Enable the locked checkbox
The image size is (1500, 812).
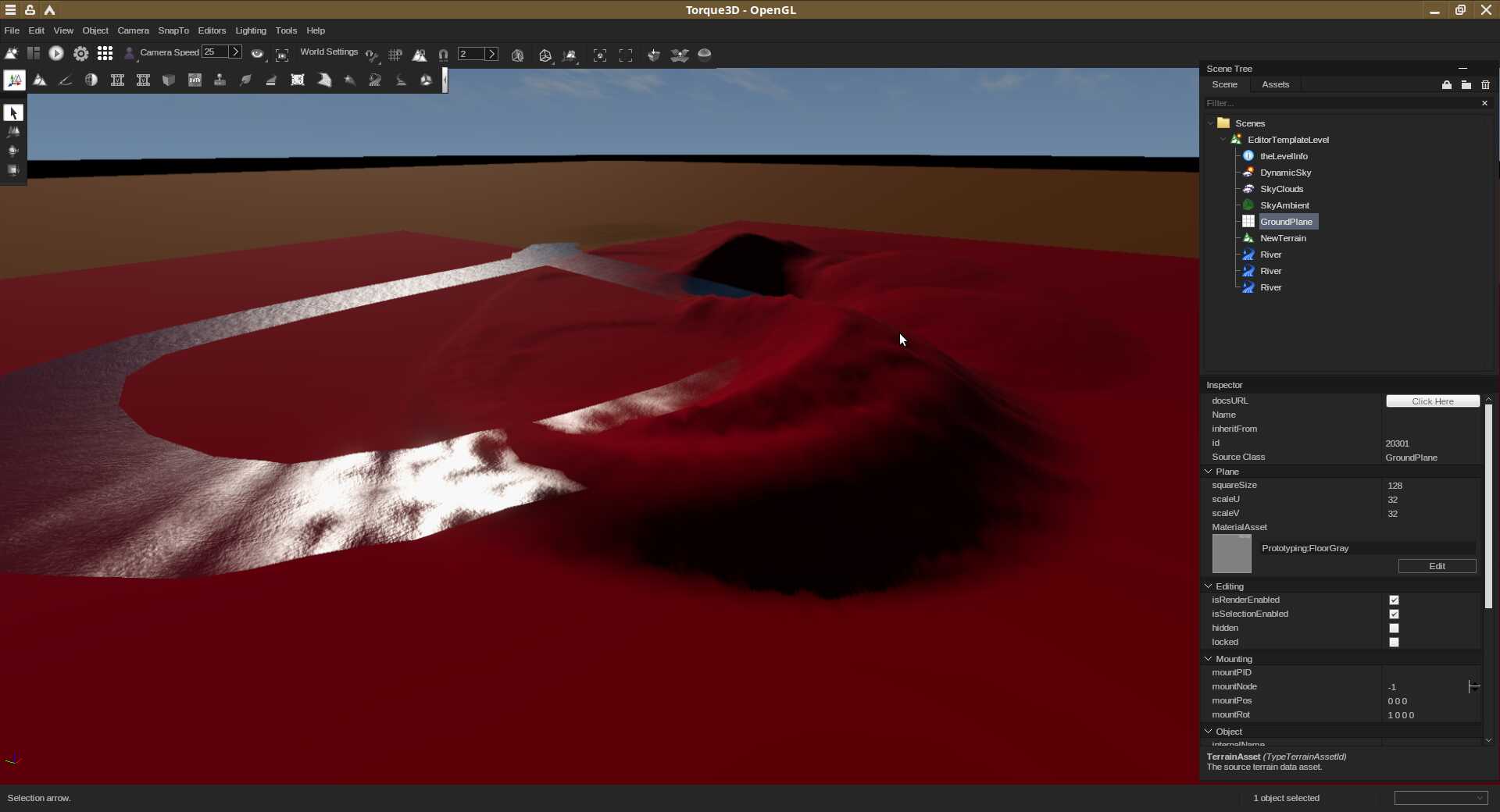click(x=1394, y=643)
